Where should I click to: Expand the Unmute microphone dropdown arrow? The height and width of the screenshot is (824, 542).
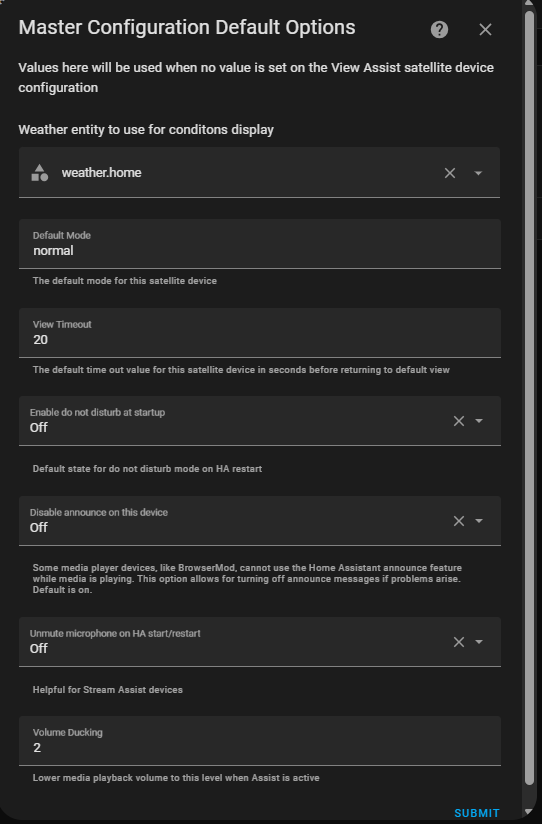tap(479, 642)
